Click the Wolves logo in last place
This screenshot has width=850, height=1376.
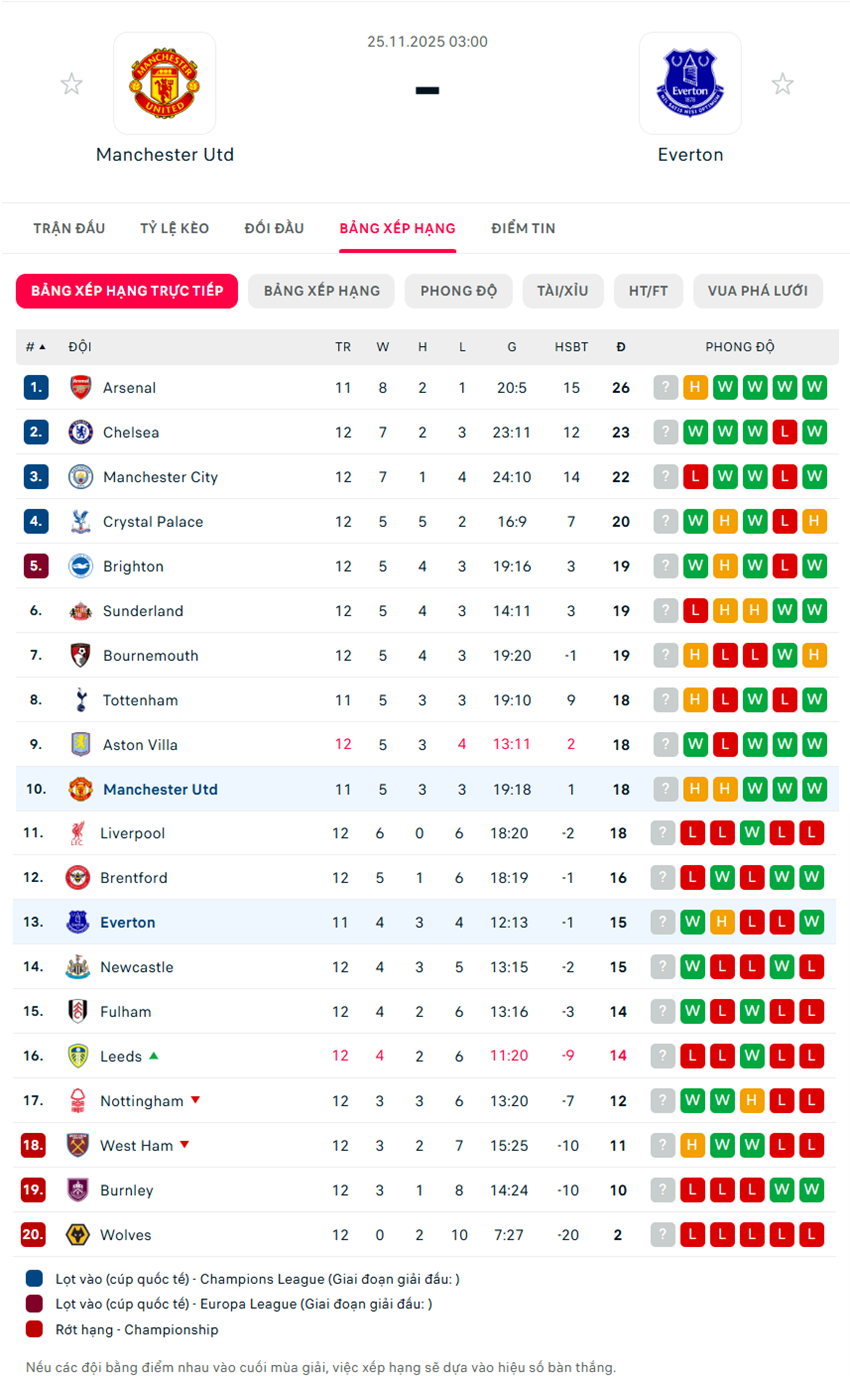77,1235
